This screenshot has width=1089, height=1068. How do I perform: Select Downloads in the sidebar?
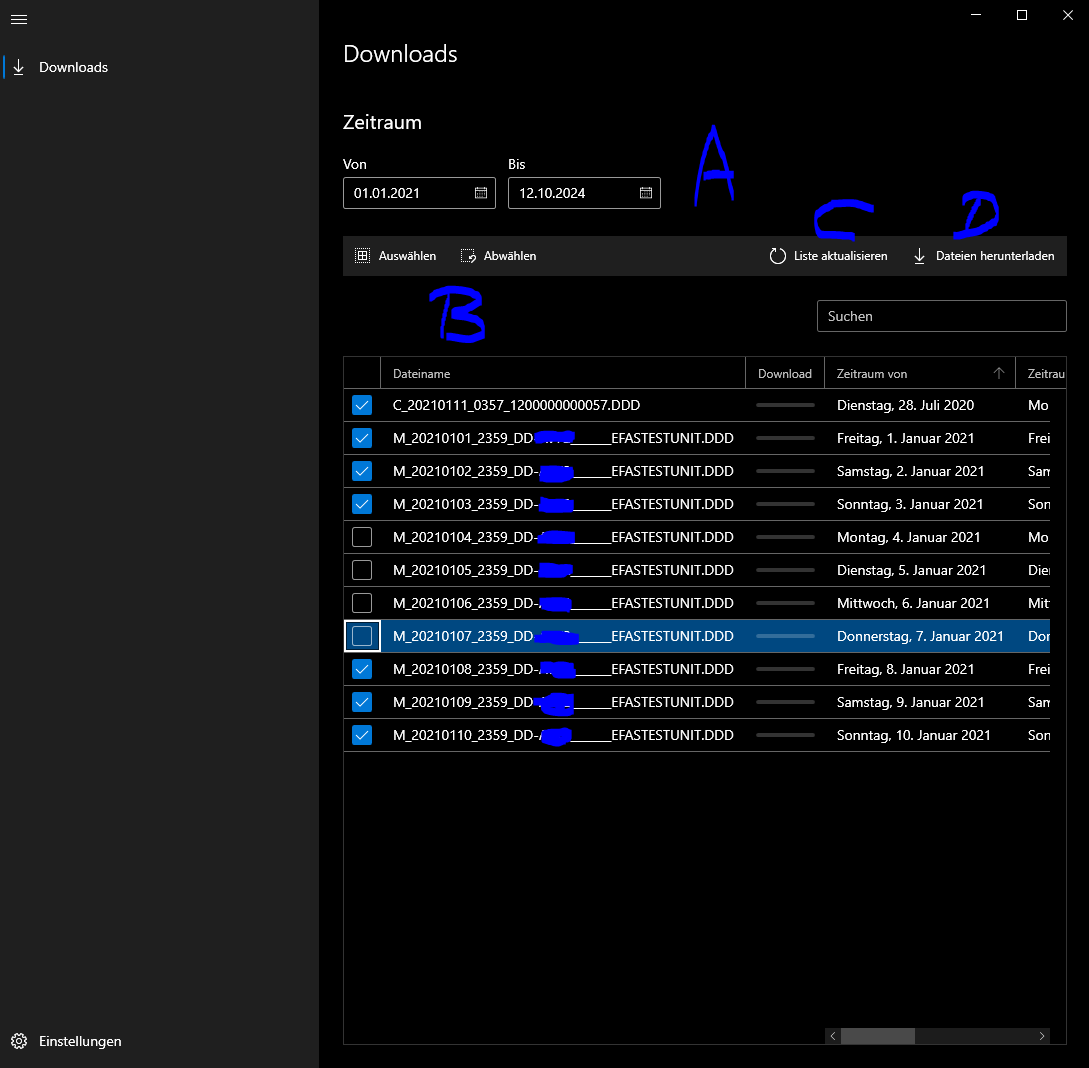pyautogui.click(x=73, y=67)
